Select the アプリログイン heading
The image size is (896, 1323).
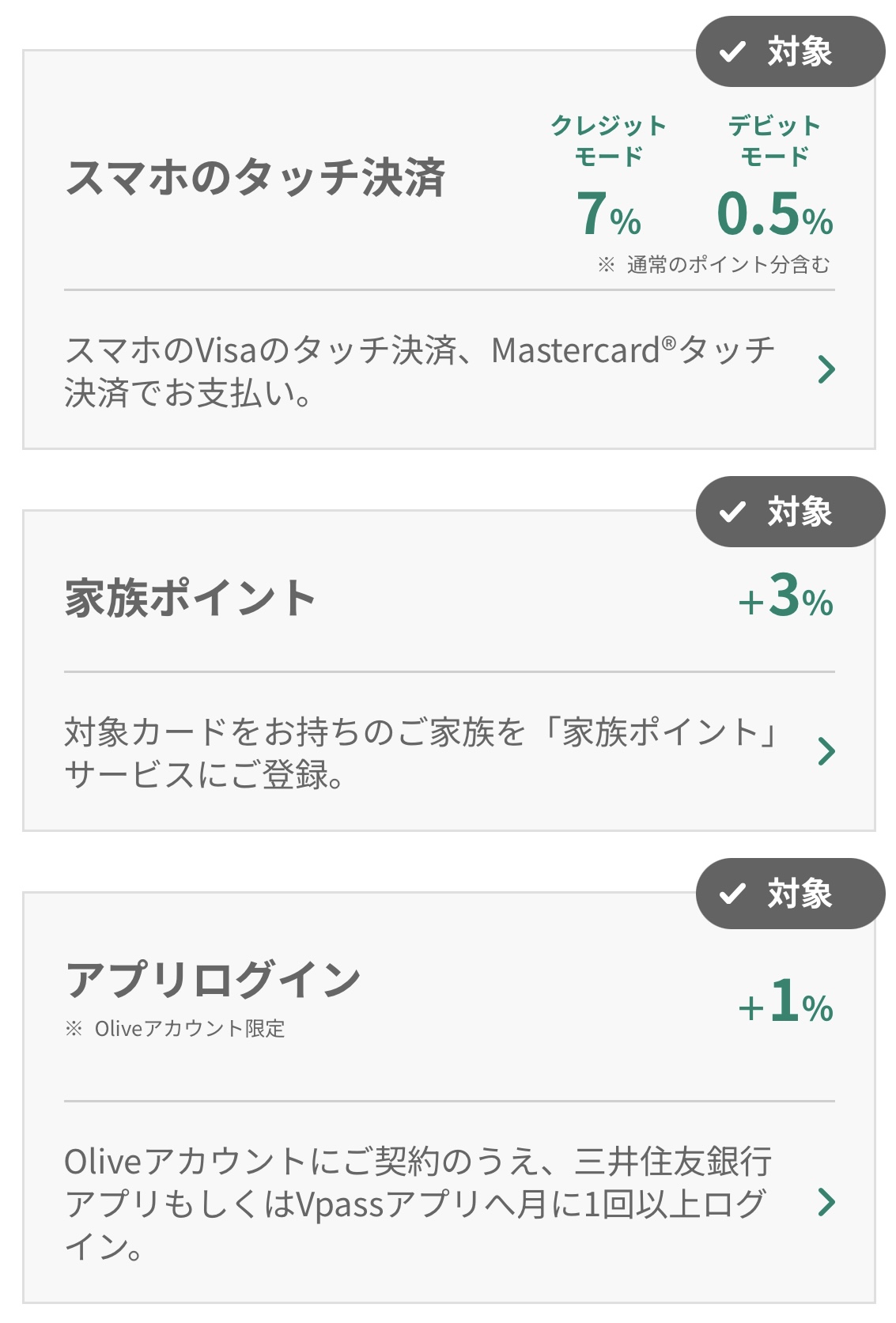tap(214, 980)
